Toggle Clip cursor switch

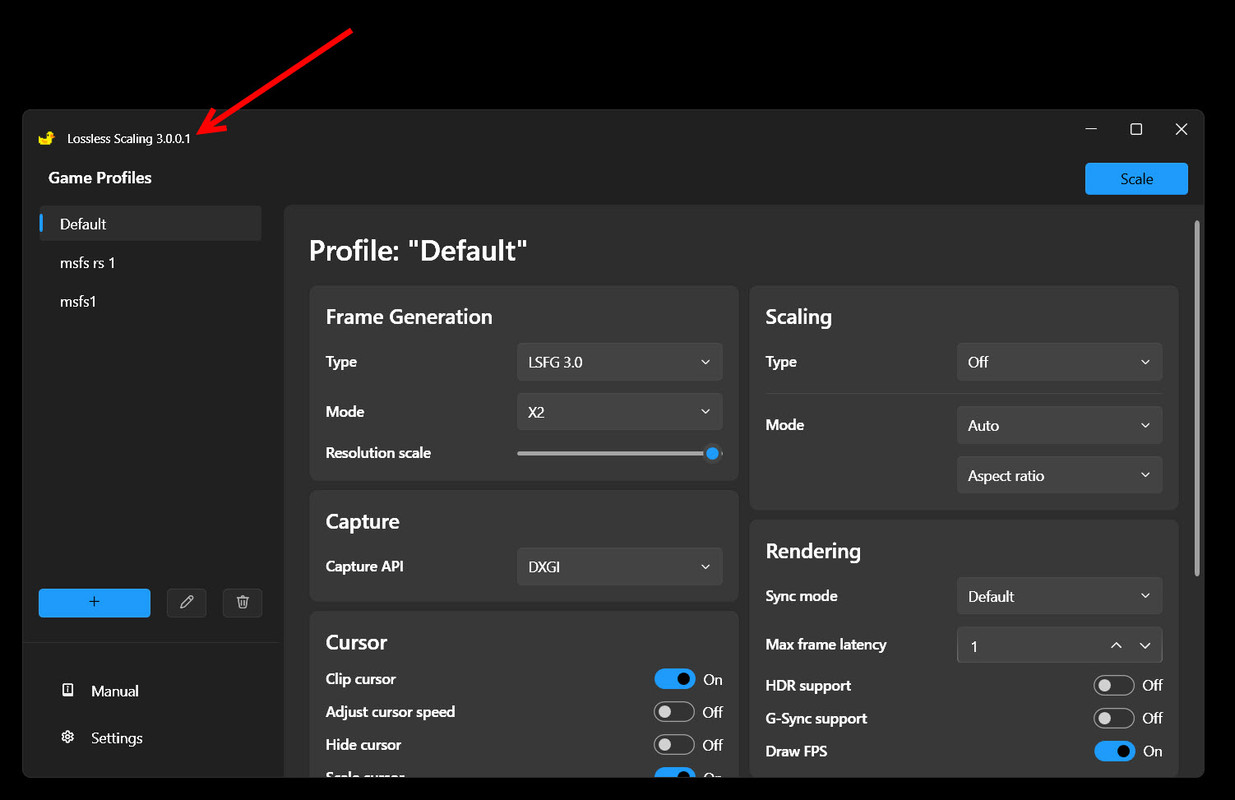pyautogui.click(x=674, y=679)
